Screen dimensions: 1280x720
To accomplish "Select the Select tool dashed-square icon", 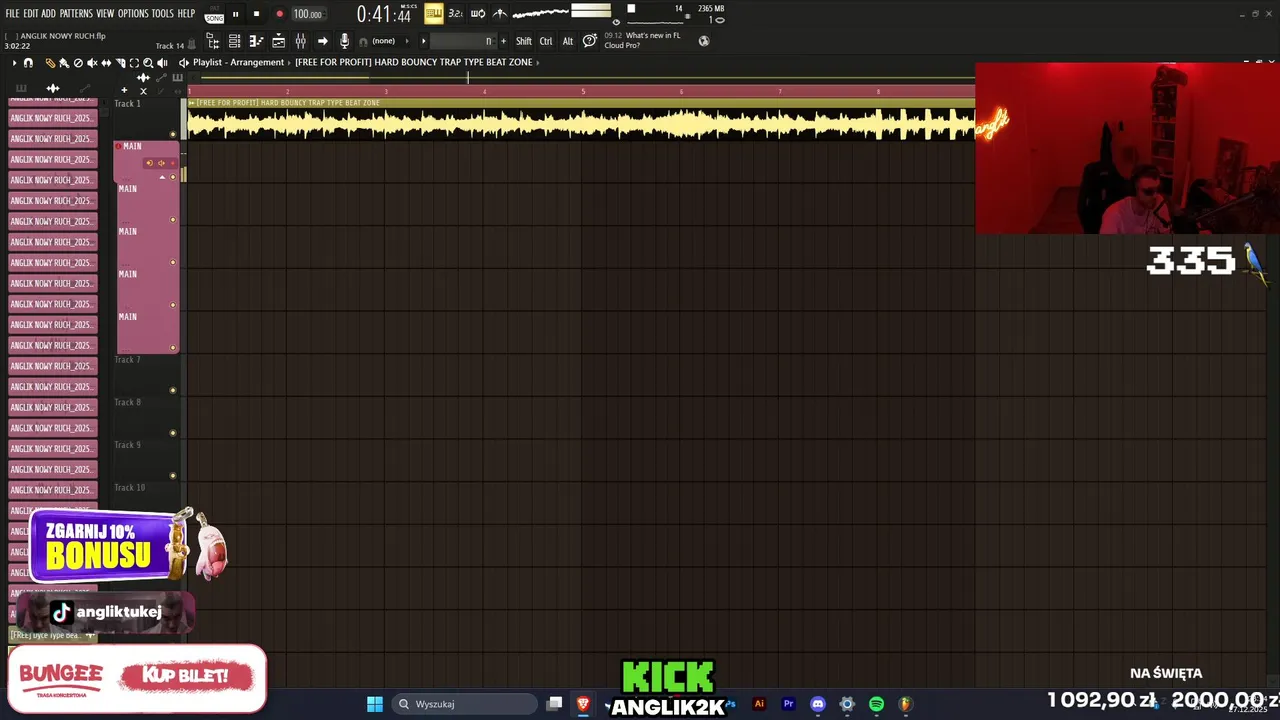I will pyautogui.click(x=134, y=63).
